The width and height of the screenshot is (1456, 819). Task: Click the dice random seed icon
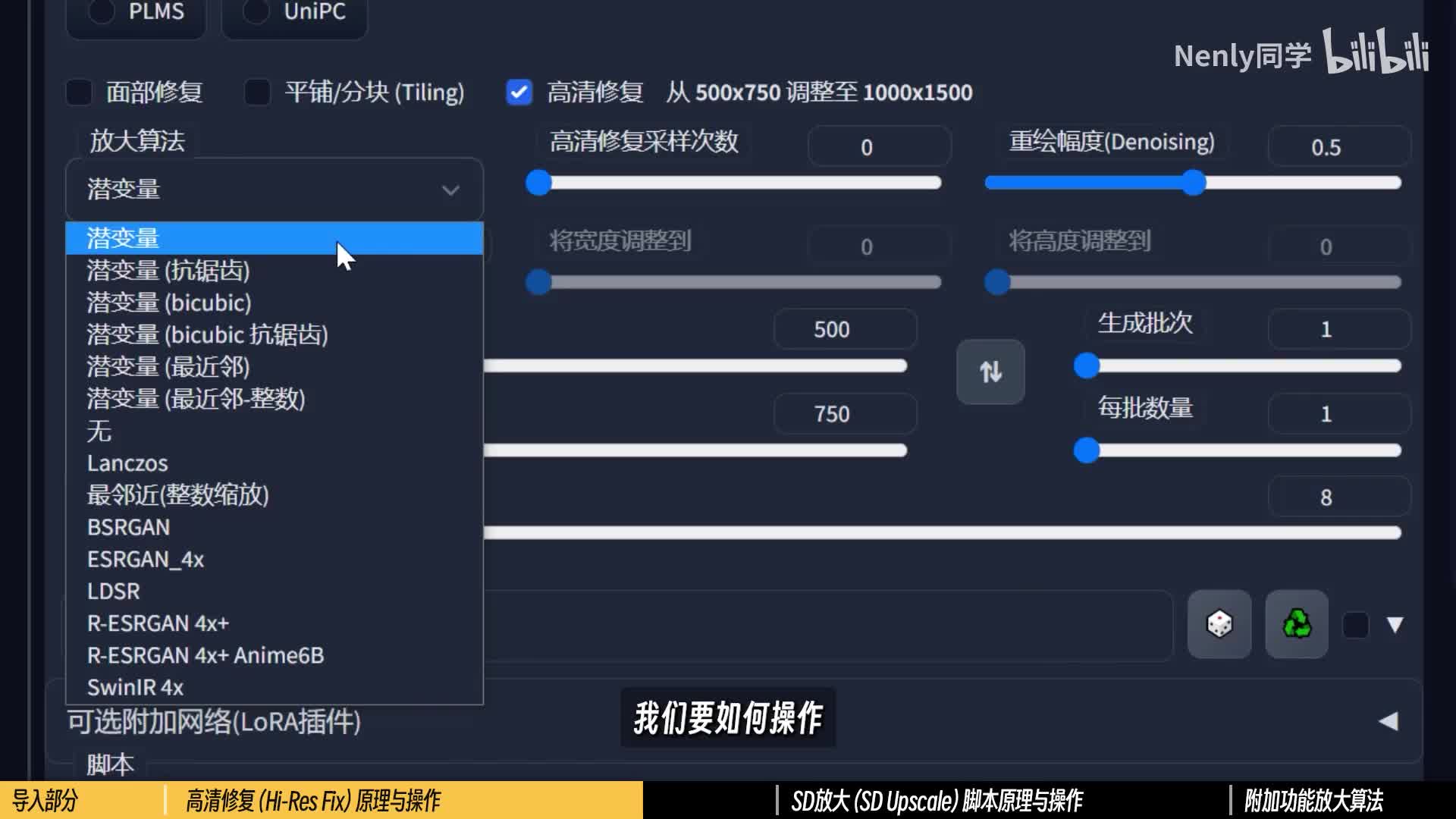click(x=1219, y=624)
